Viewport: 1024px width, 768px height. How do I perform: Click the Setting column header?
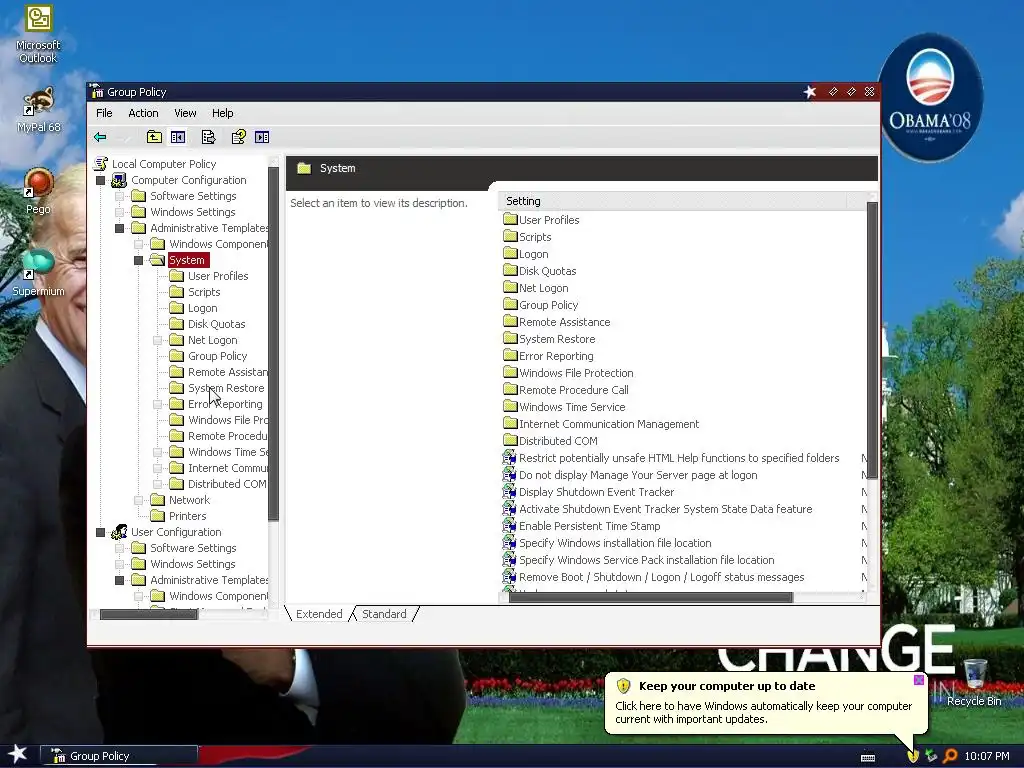672,201
